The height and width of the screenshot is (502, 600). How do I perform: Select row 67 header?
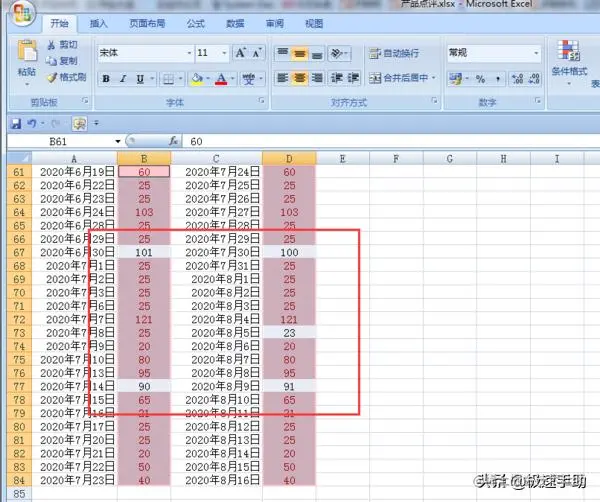19,253
